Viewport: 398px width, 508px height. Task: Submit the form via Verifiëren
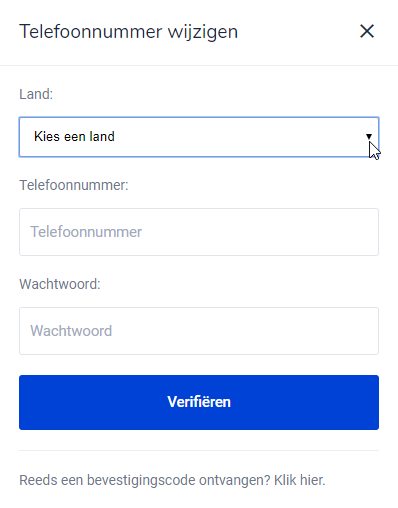tap(199, 402)
